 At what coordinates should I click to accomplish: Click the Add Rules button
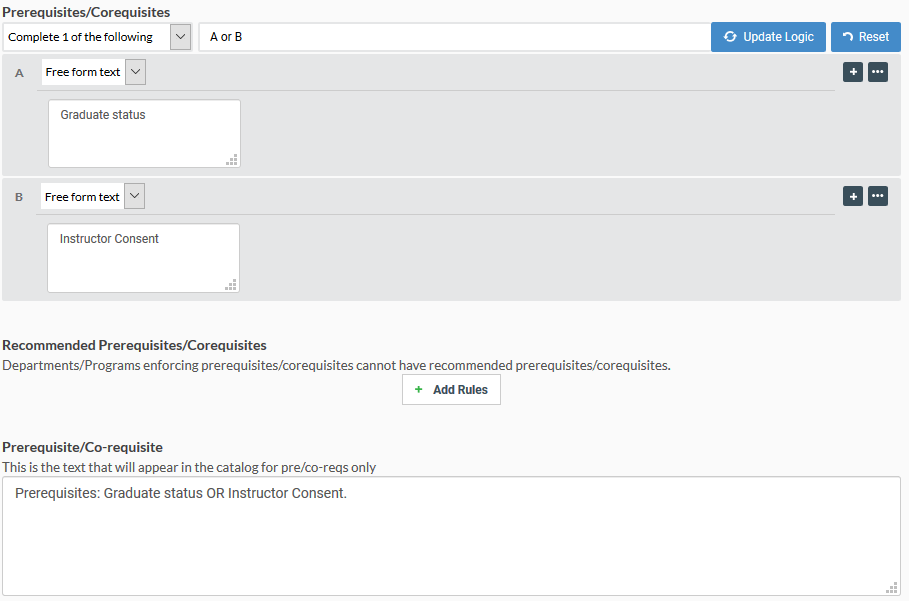pos(451,389)
